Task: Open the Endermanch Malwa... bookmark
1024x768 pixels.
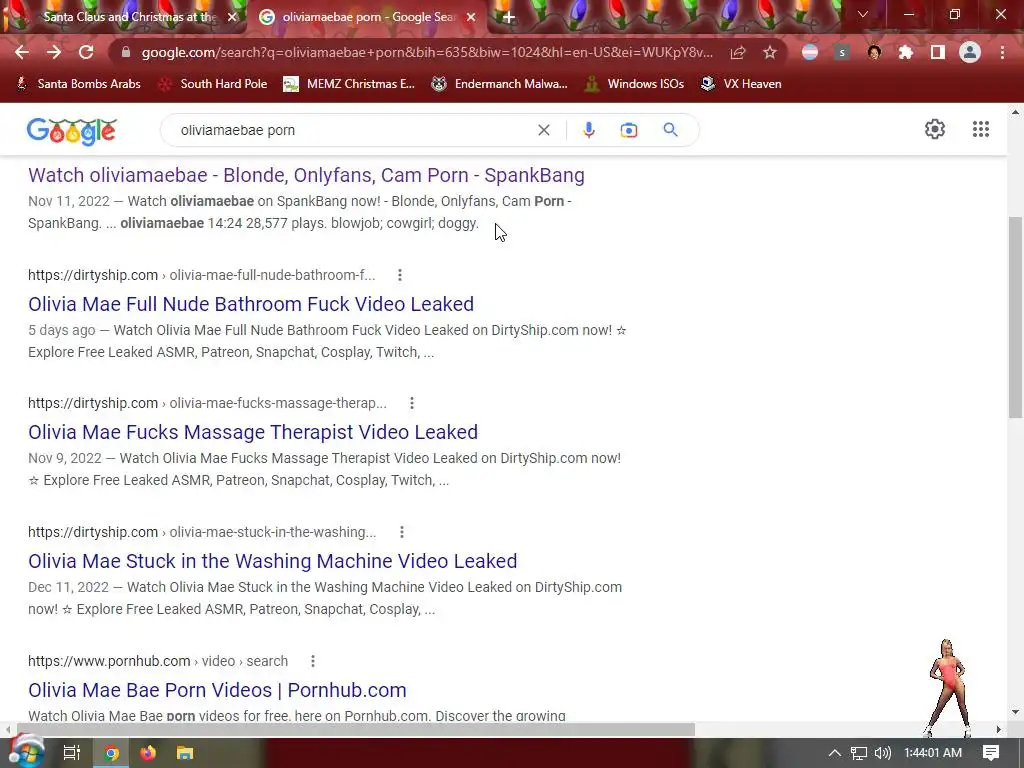Action: [500, 84]
